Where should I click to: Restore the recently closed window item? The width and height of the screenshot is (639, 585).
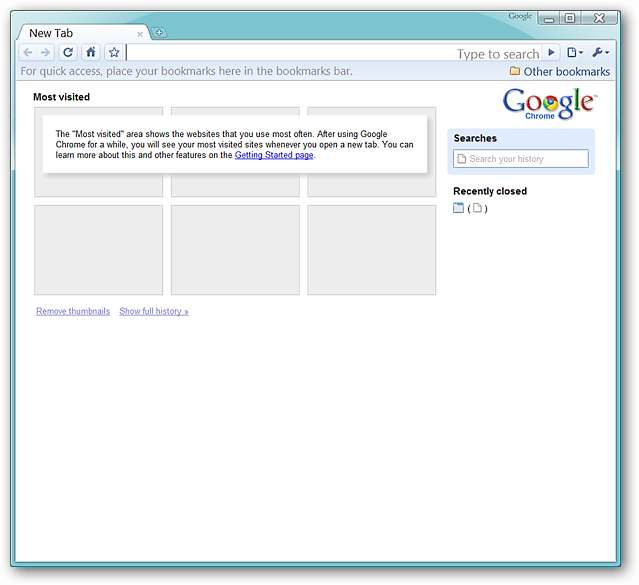470,208
